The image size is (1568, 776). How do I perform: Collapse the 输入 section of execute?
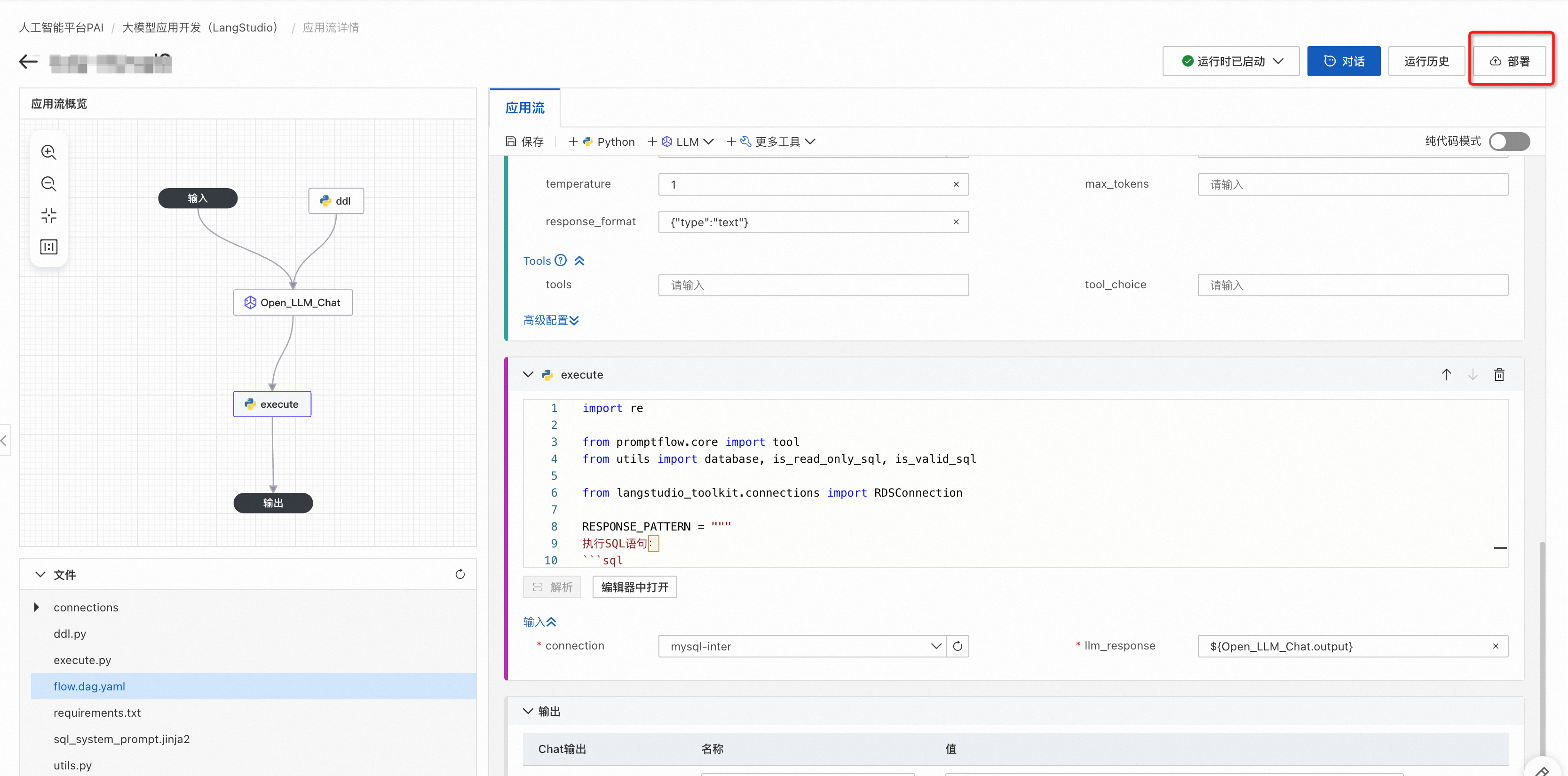pyautogui.click(x=540, y=621)
